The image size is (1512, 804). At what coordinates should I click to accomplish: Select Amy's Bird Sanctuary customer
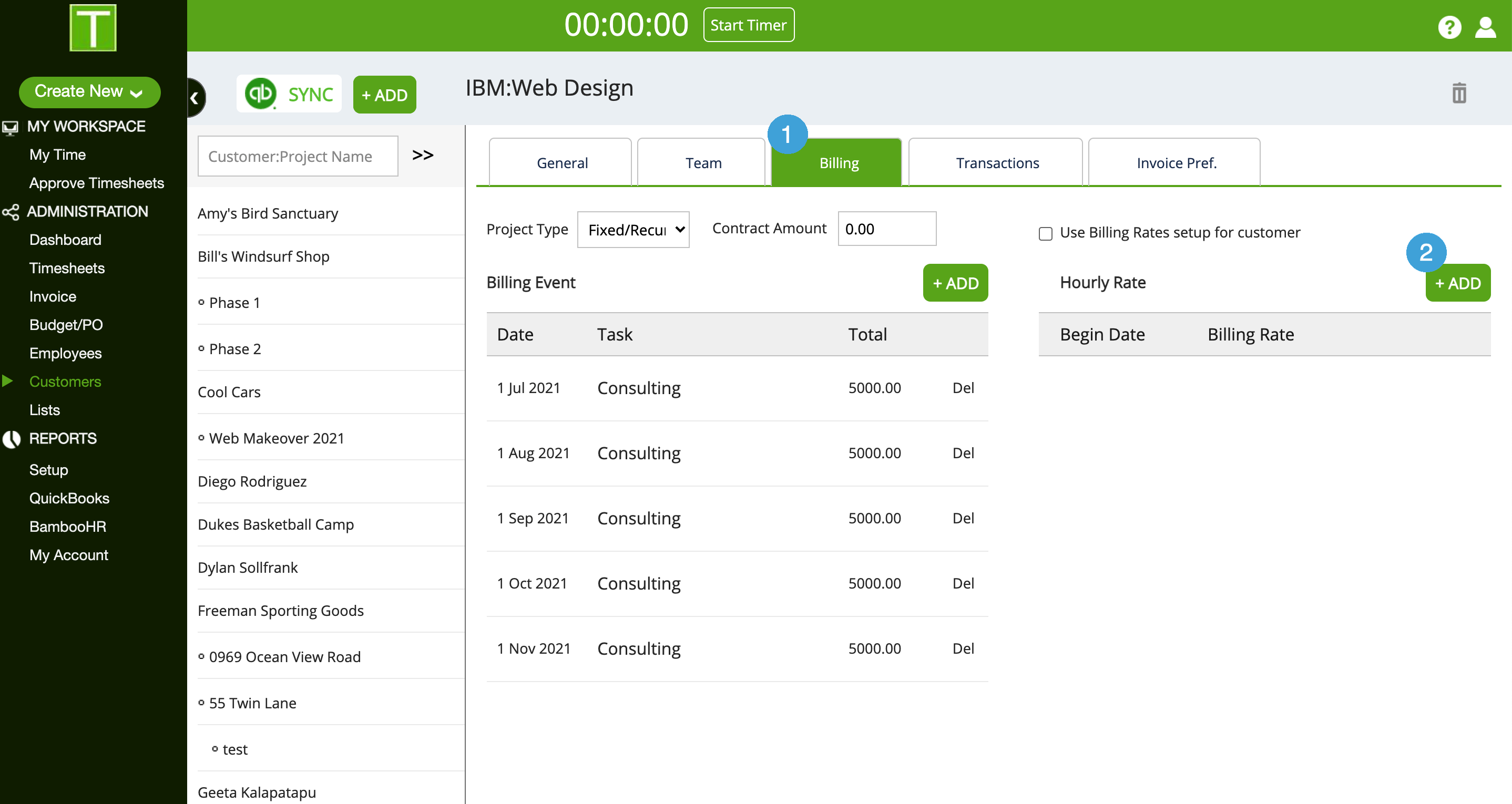tap(268, 214)
